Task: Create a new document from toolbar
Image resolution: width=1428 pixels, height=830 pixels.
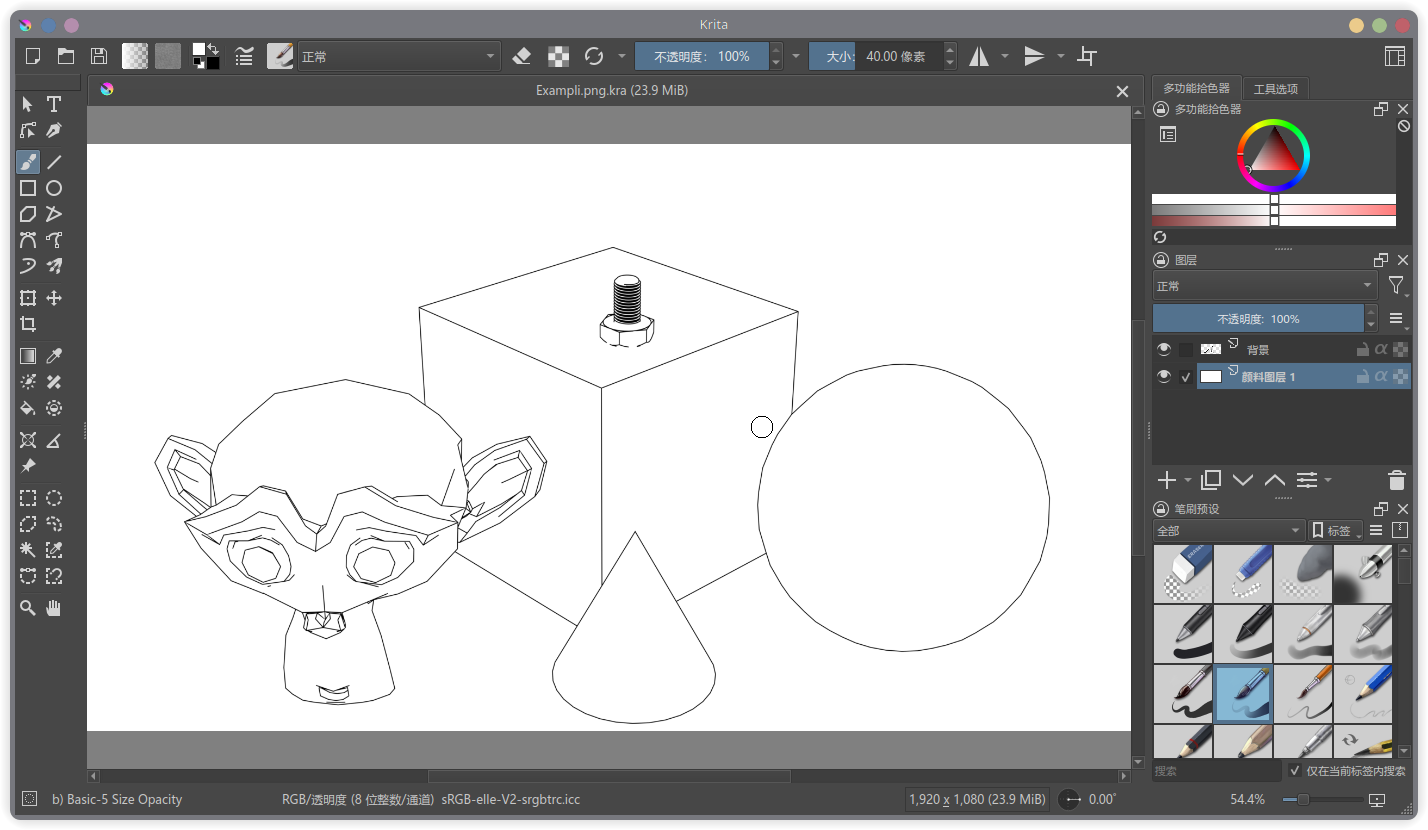Action: (33, 56)
